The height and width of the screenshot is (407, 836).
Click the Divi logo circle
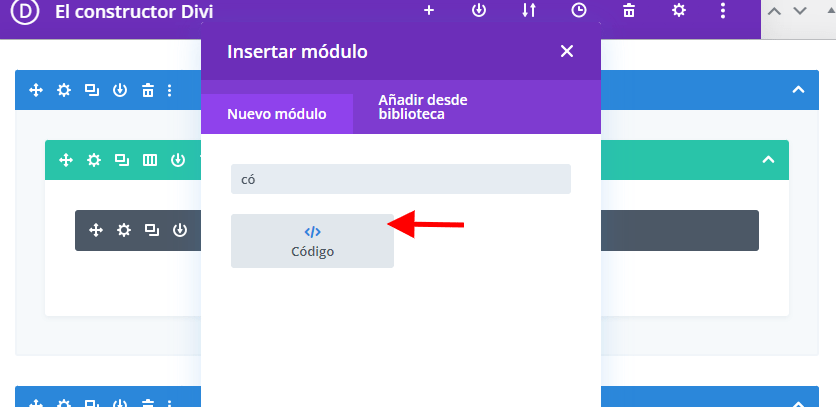pos(25,11)
